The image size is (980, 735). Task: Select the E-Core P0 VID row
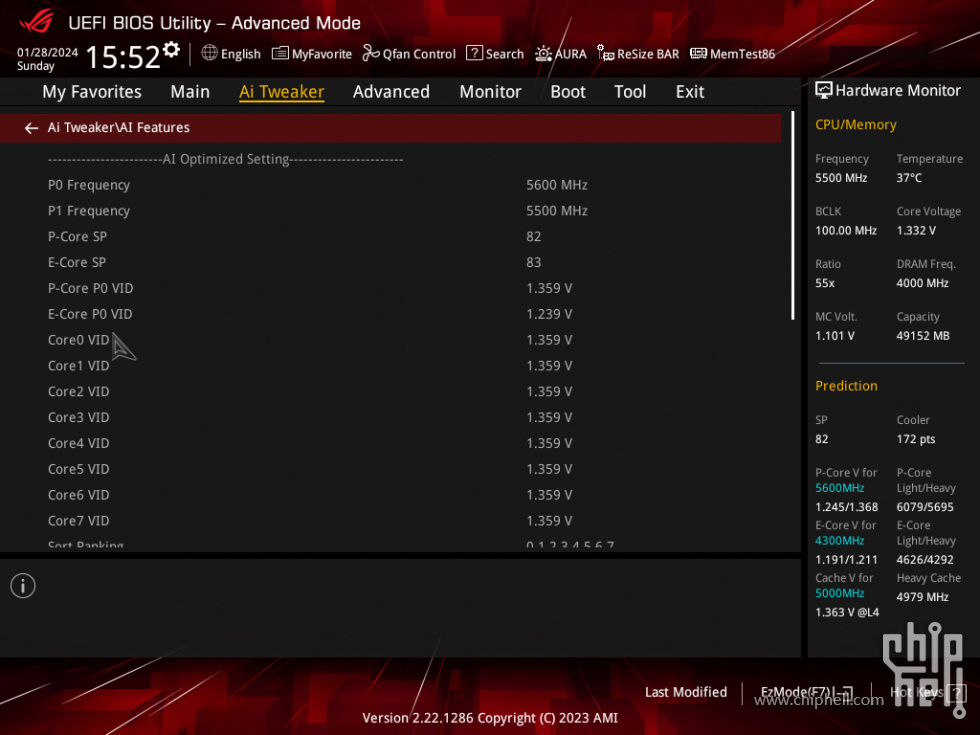click(391, 314)
